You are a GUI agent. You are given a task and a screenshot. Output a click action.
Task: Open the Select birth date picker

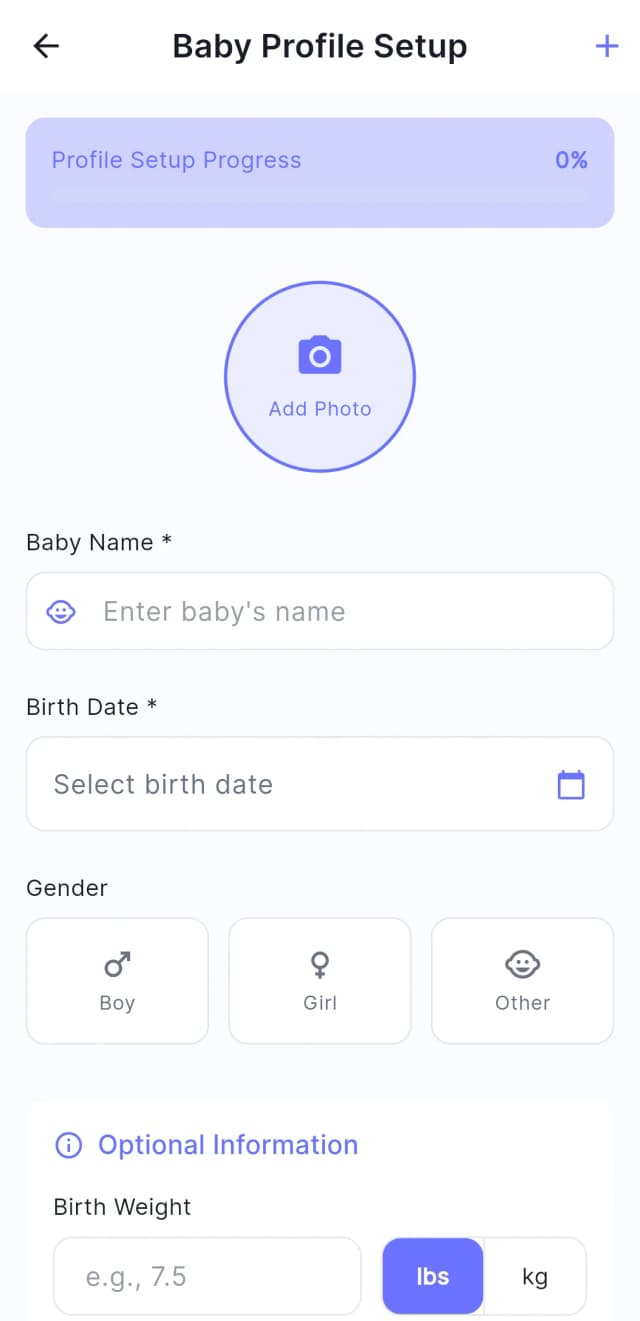tap(300, 785)
